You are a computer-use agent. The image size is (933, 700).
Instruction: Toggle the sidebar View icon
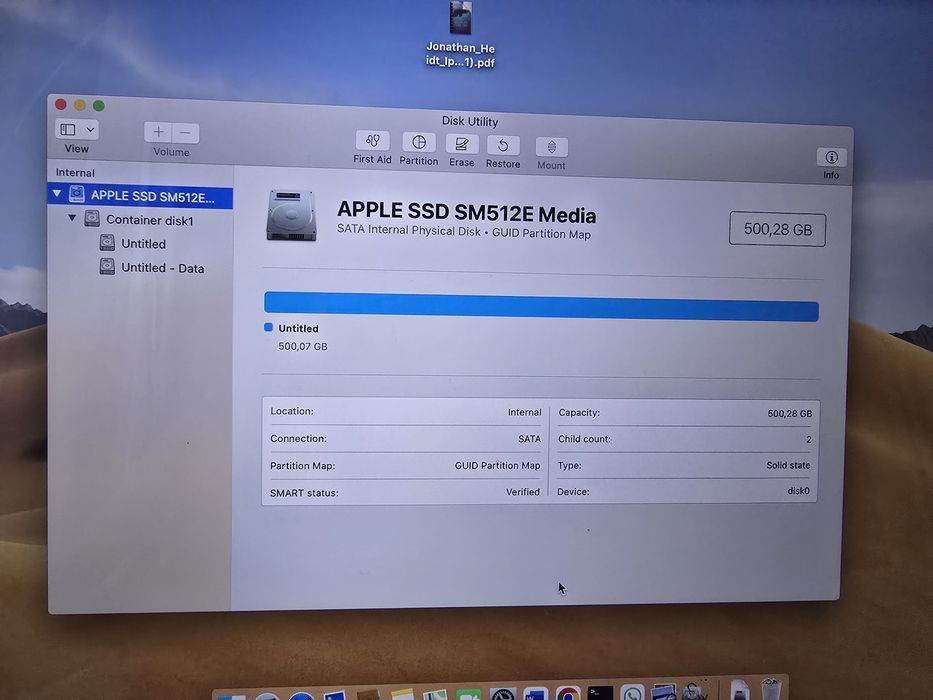tap(68, 129)
